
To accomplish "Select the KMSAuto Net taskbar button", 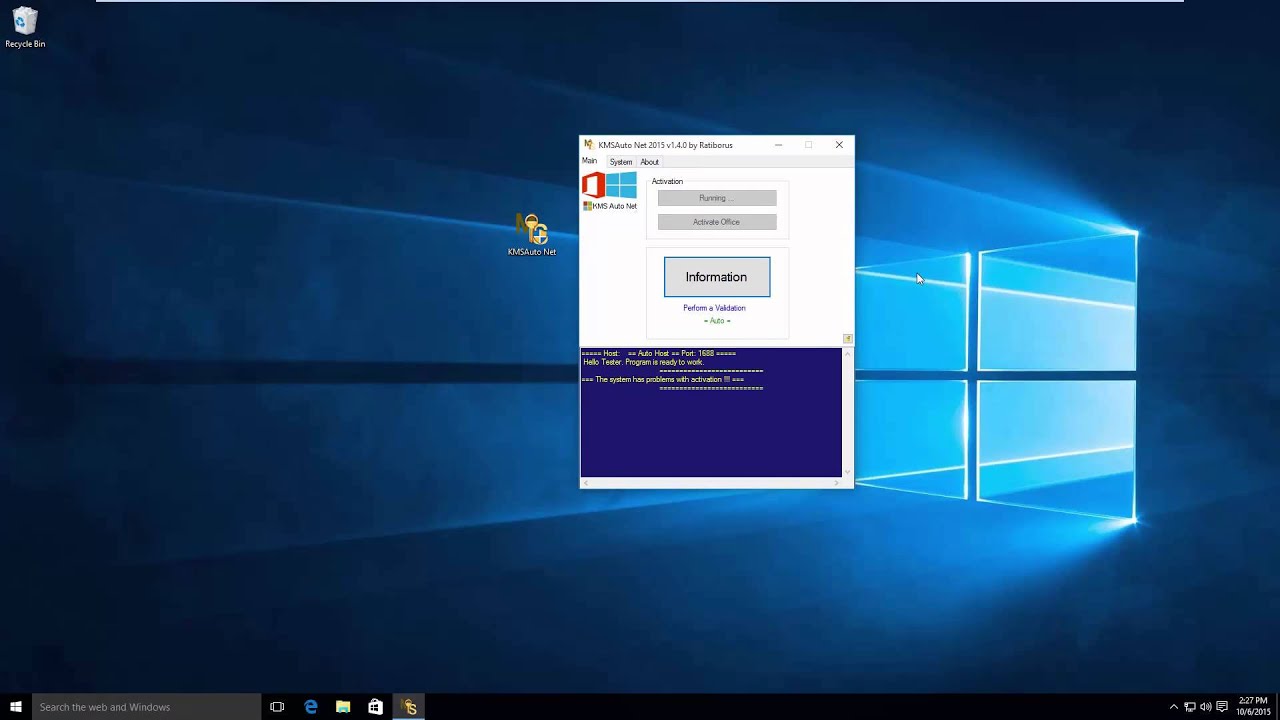I will [x=409, y=707].
